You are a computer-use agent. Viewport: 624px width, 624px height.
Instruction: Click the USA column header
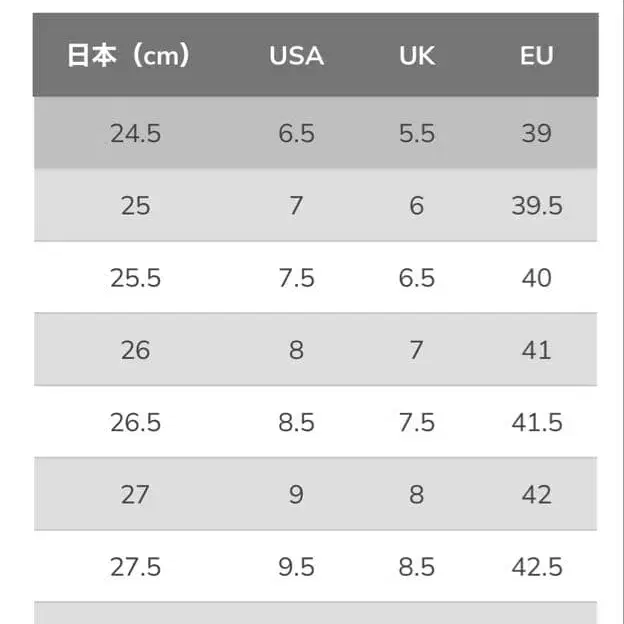296,56
